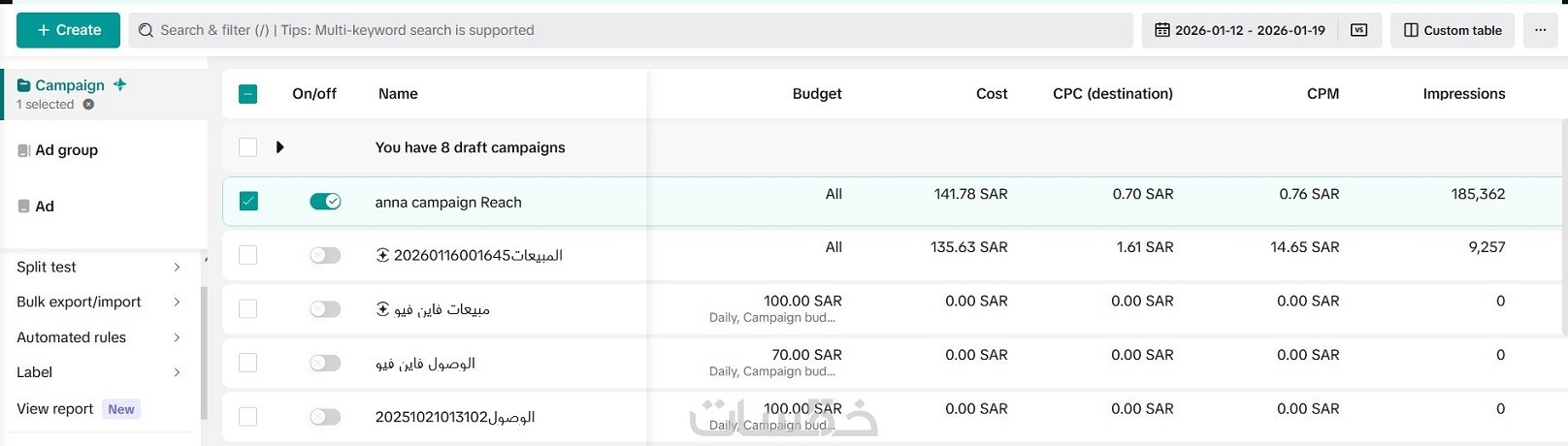The image size is (1568, 446).
Task: Click the AI sparkle icon beside Campaign
Action: click(x=120, y=84)
